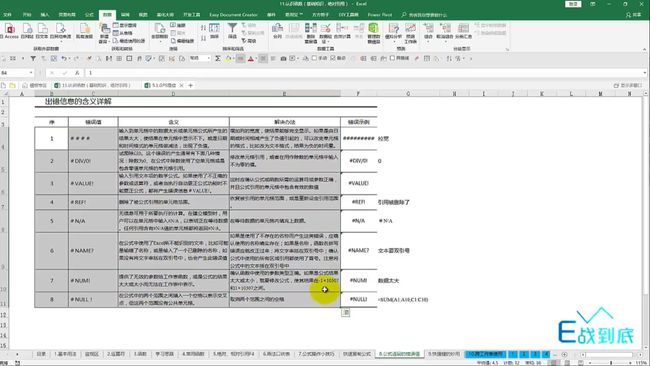Click the Remove Duplicates icon
The width and height of the screenshot is (650, 366).
pyautogui.click(x=310, y=33)
